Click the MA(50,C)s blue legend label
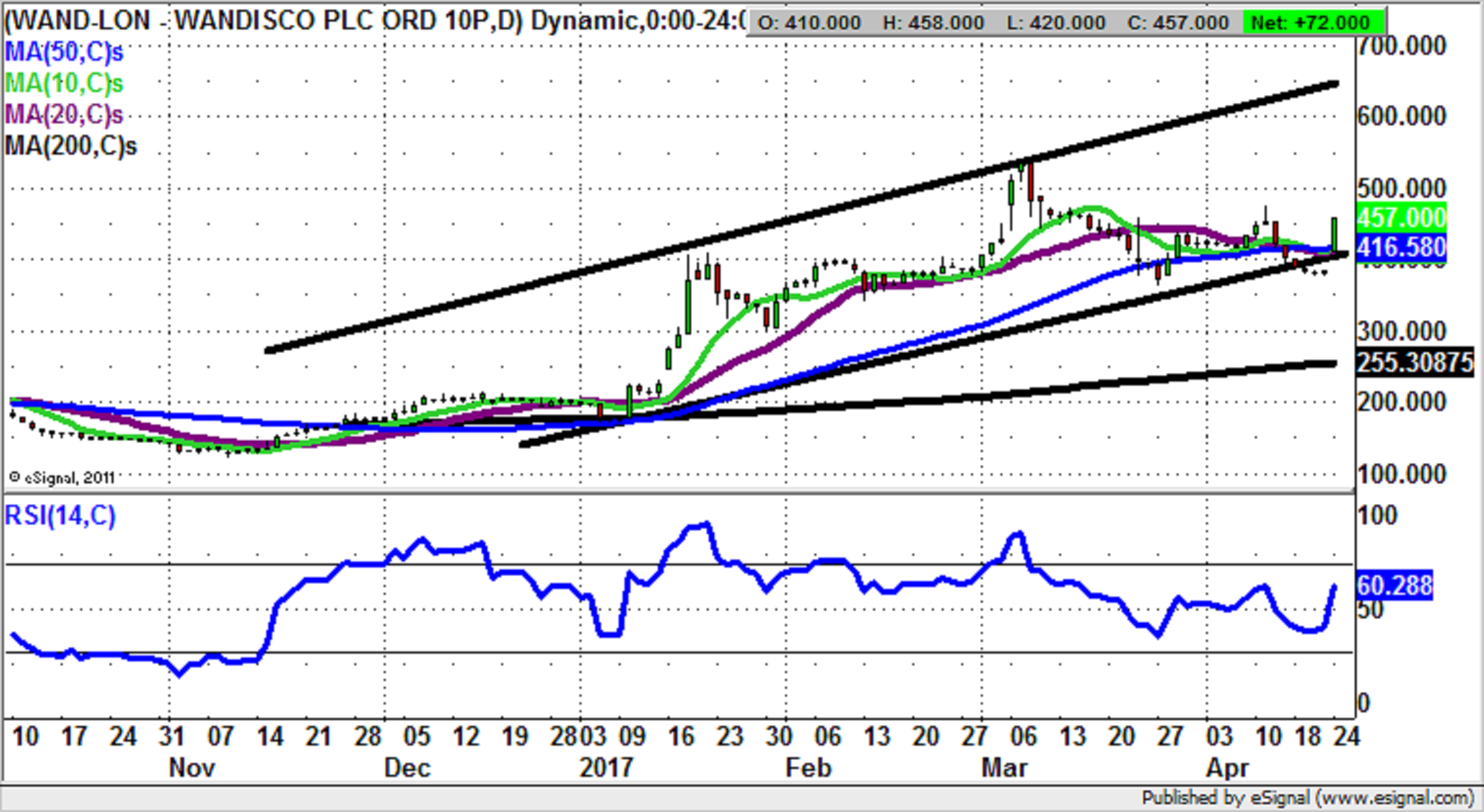The width and height of the screenshot is (1484, 812). [64, 52]
